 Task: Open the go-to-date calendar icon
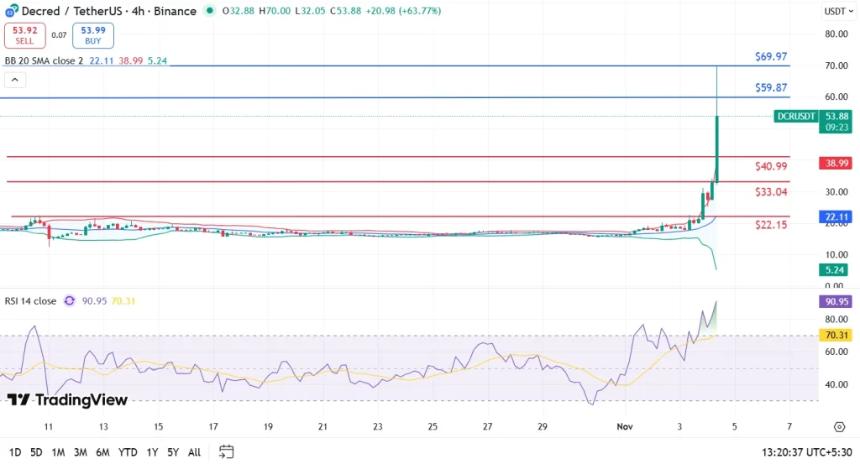226,452
